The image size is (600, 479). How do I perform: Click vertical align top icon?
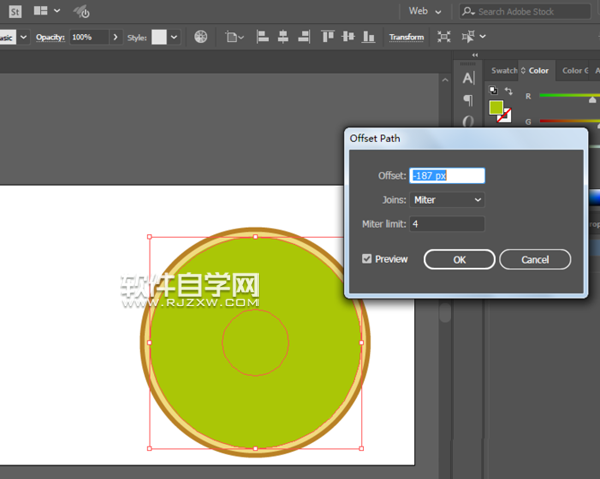pos(328,37)
